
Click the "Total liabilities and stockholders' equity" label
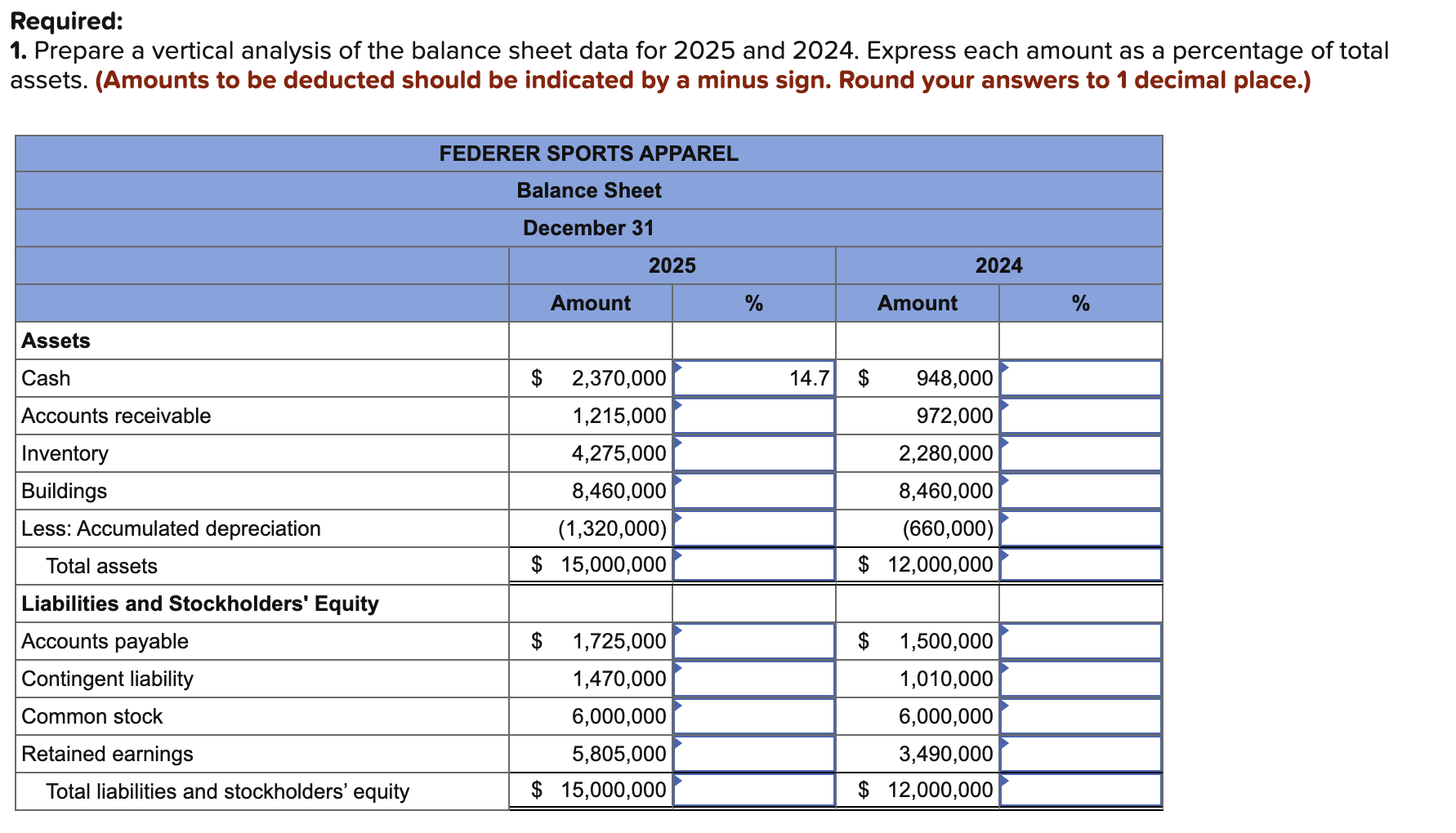click(x=227, y=791)
